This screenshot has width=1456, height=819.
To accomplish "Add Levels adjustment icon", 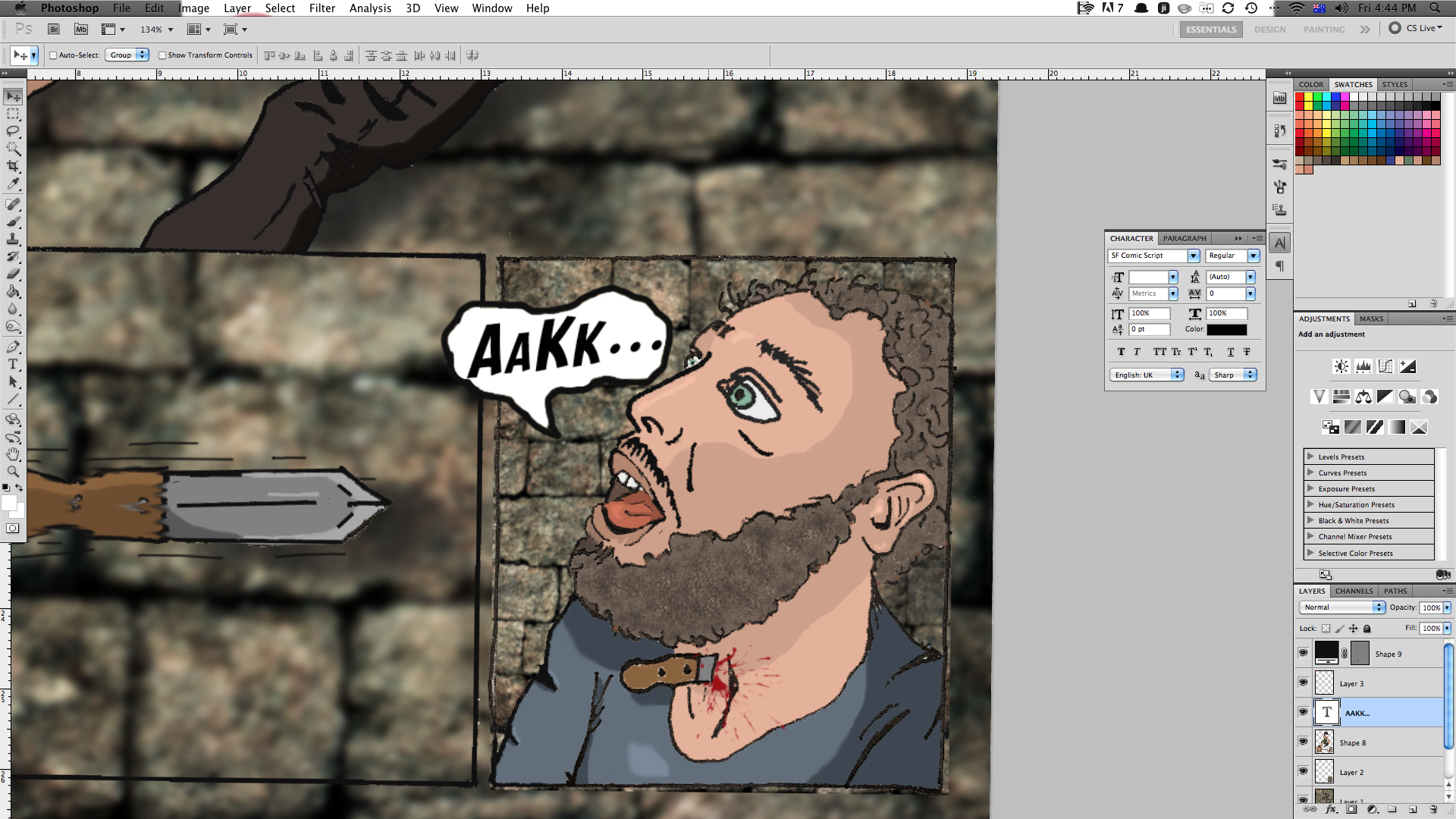I will click(1363, 366).
